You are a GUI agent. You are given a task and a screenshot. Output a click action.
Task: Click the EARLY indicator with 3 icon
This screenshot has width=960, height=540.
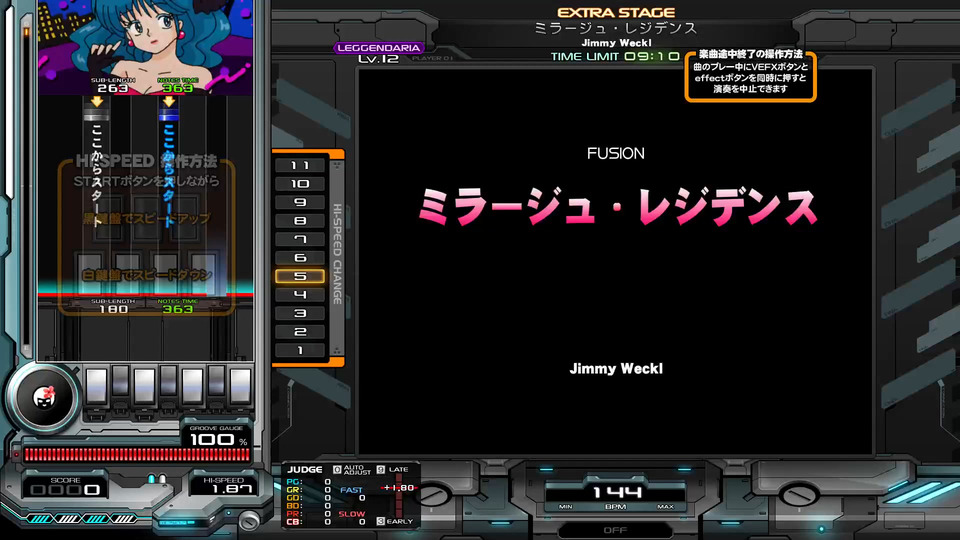(x=395, y=521)
